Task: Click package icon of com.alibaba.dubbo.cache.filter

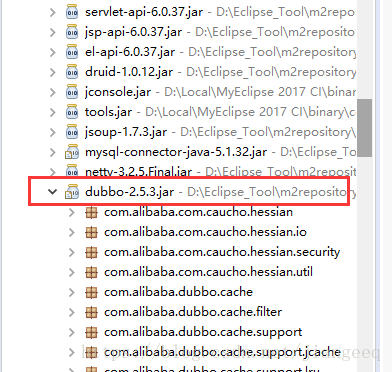Action: coord(91,312)
